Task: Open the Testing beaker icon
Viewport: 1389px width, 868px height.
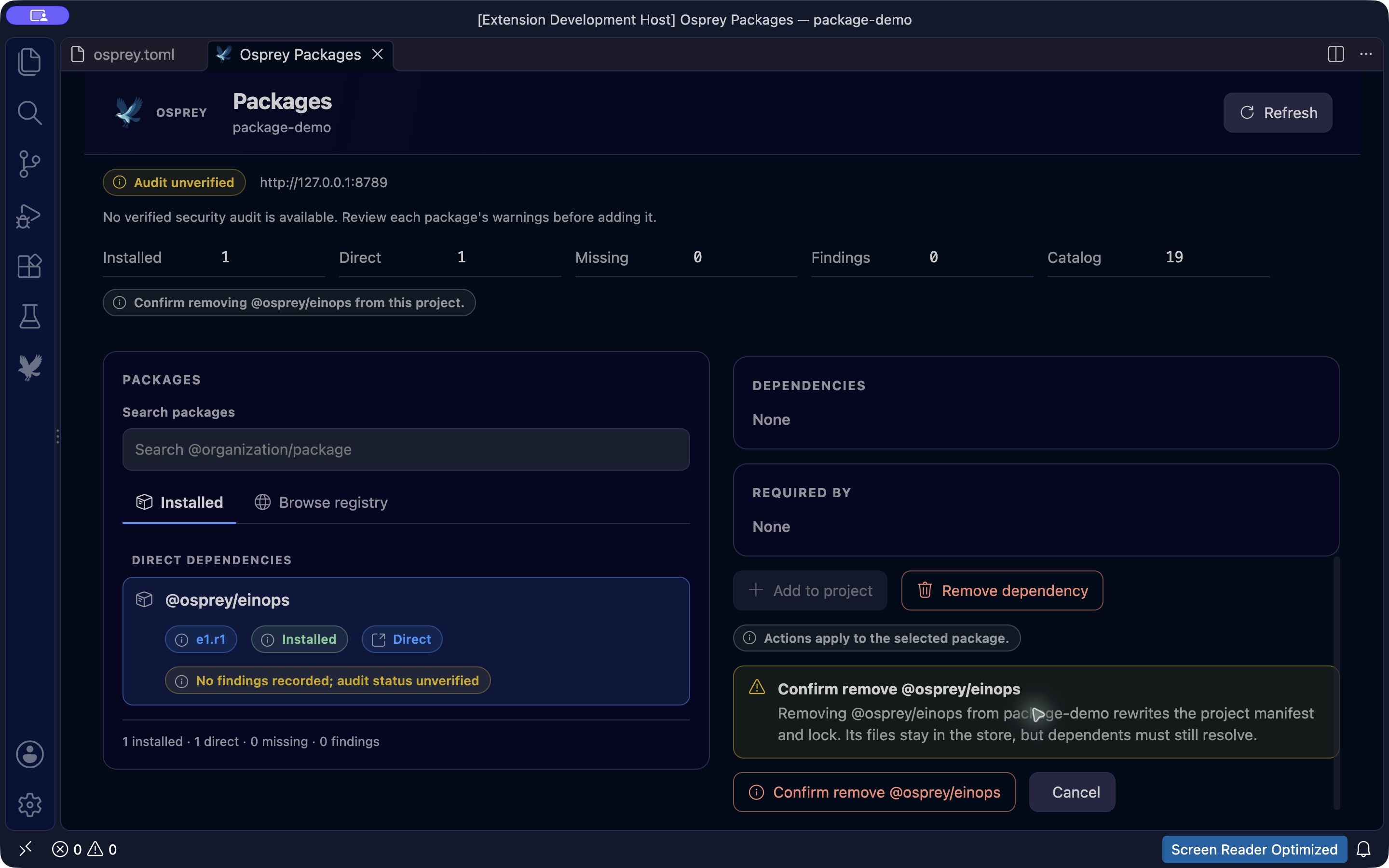Action: click(29, 316)
